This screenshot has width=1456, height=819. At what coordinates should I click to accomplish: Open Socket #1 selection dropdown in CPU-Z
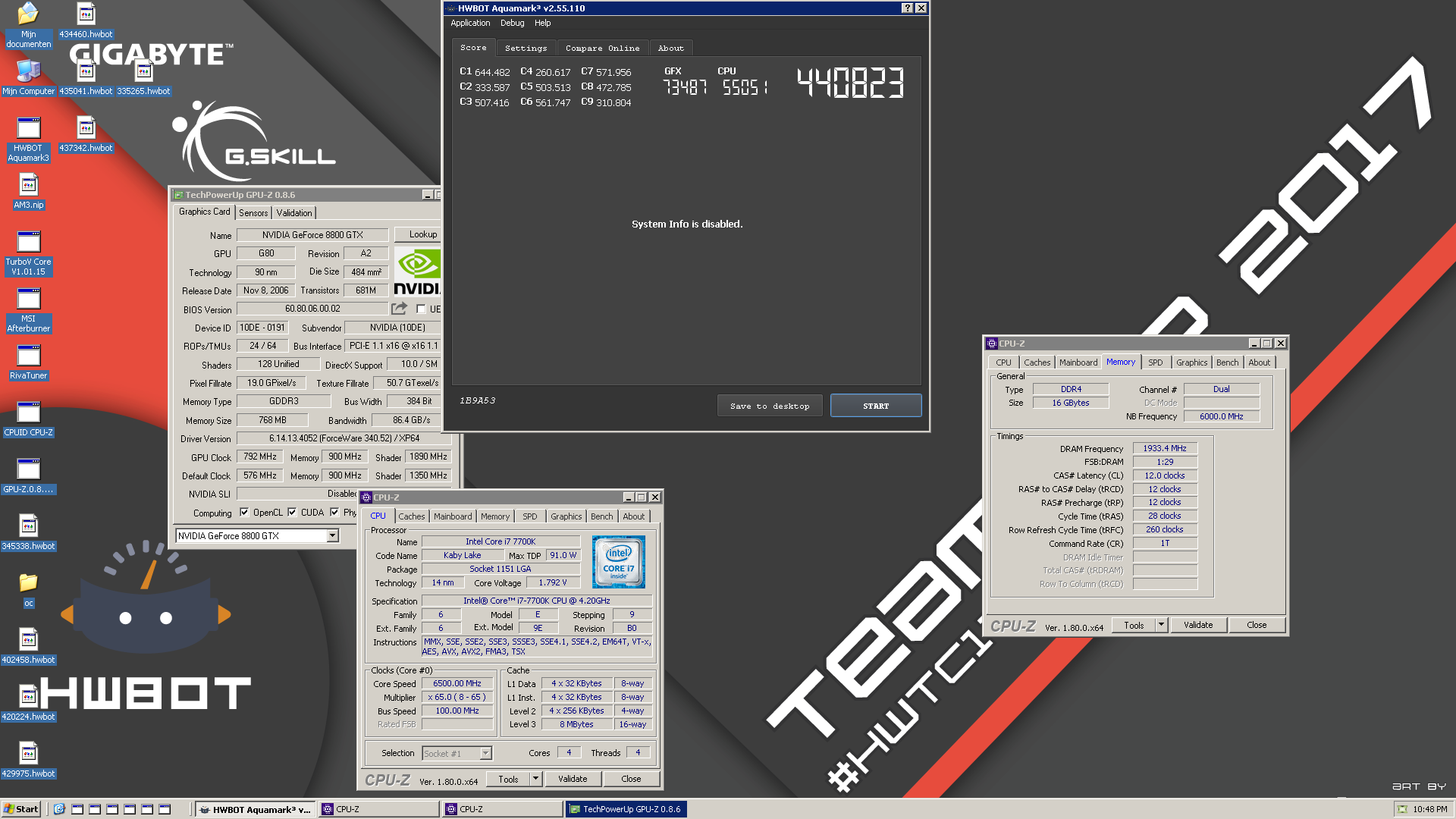(x=486, y=753)
